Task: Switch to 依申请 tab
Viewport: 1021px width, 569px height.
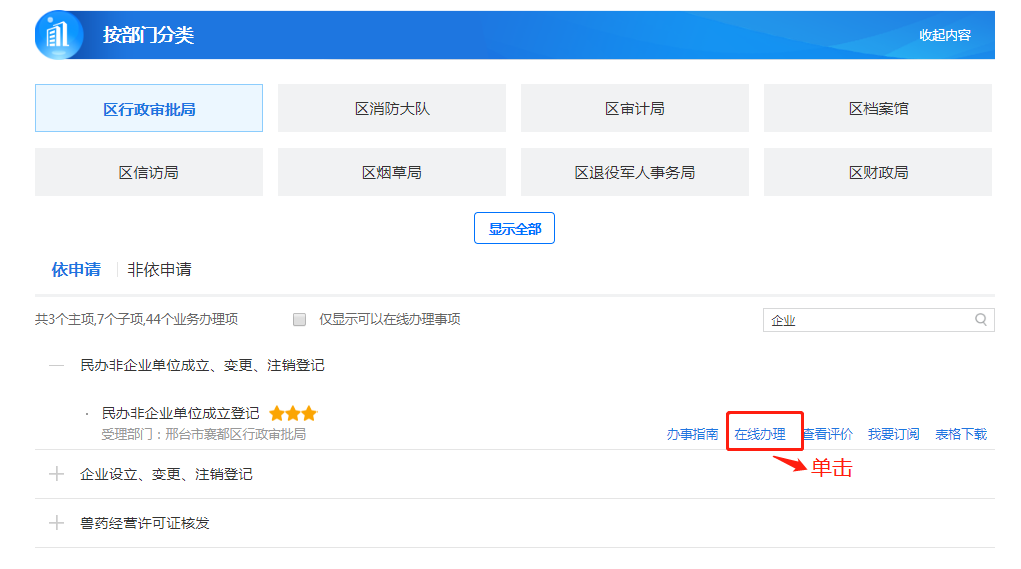Action: point(76,270)
